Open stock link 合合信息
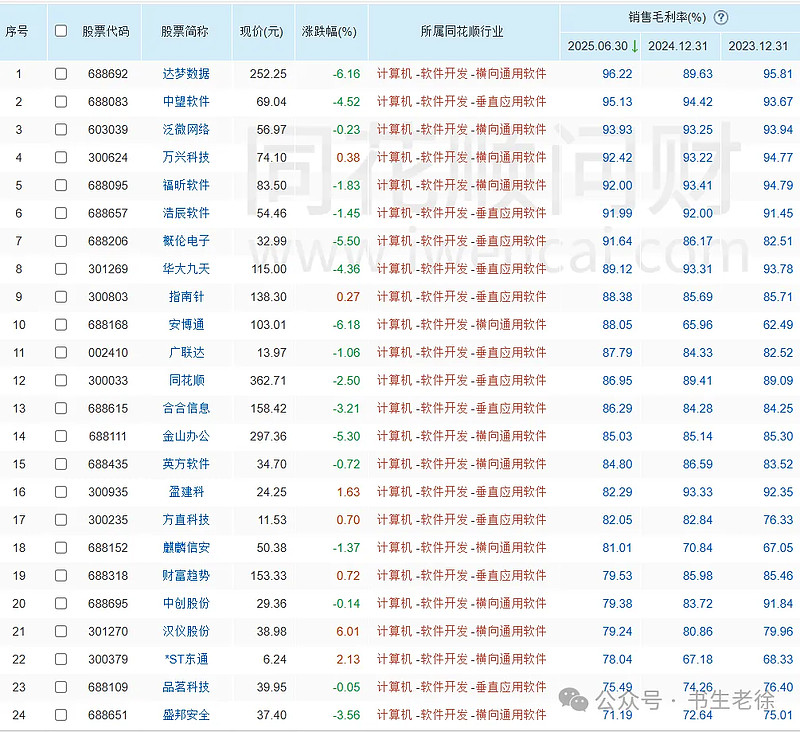This screenshot has height=732, width=800. pos(186,408)
